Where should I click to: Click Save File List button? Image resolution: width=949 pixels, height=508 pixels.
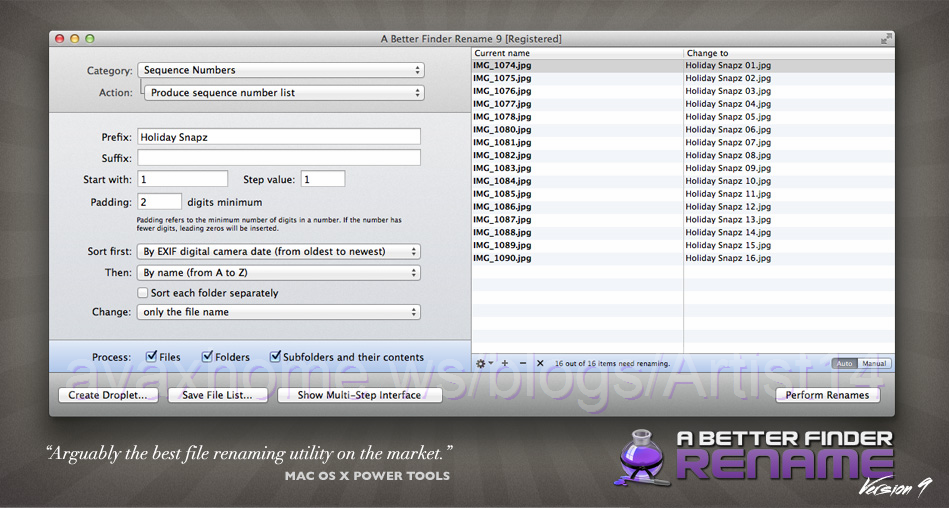(x=217, y=395)
